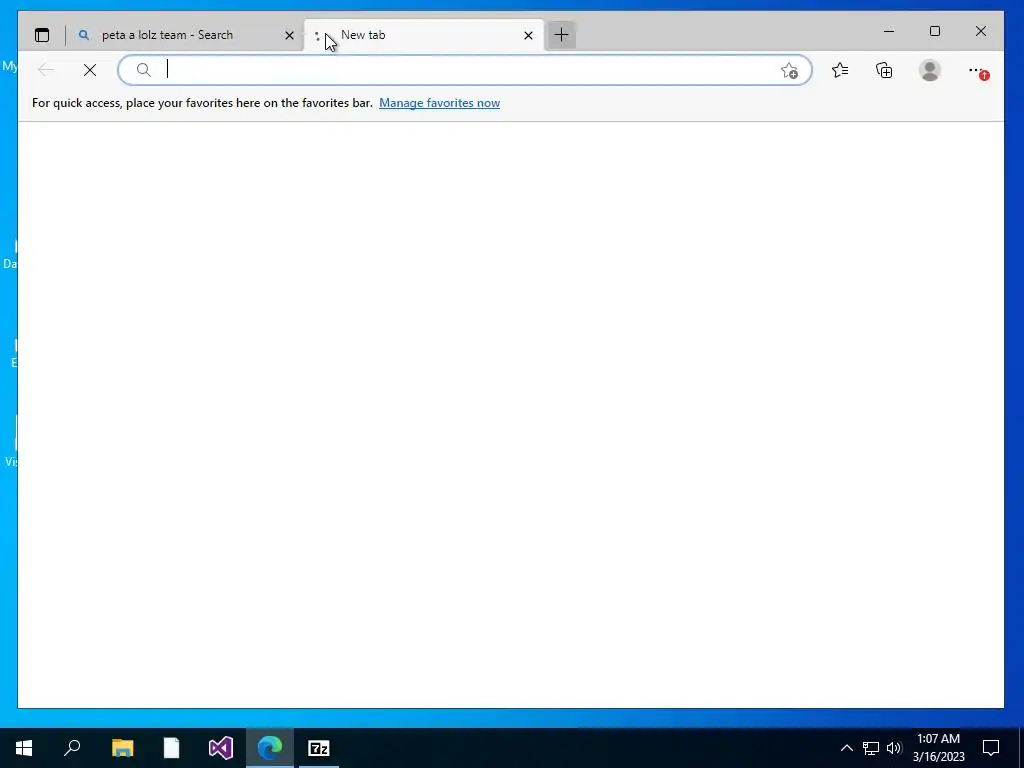This screenshot has width=1024, height=768.
Task: Open the Favorites list icon
Action: pyautogui.click(x=840, y=70)
